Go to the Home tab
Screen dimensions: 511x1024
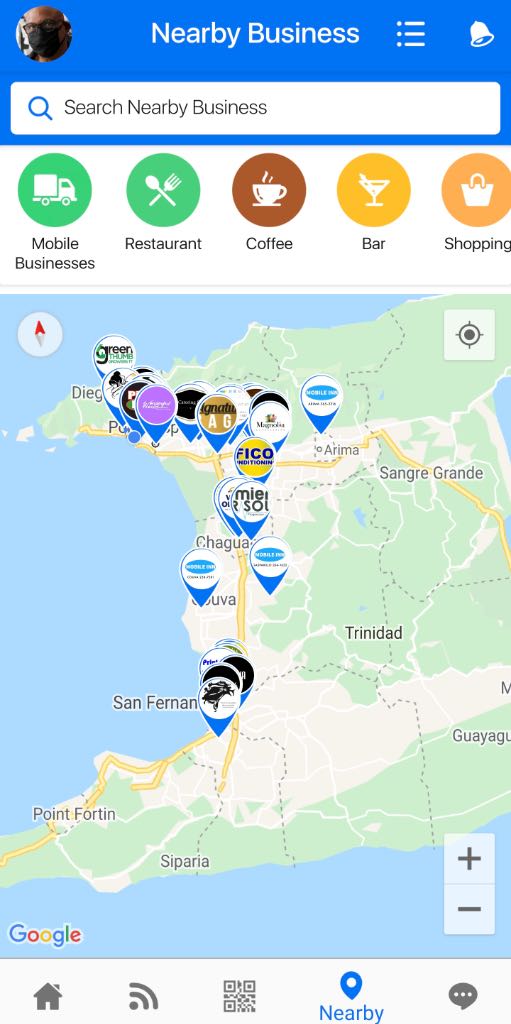[x=48, y=997]
